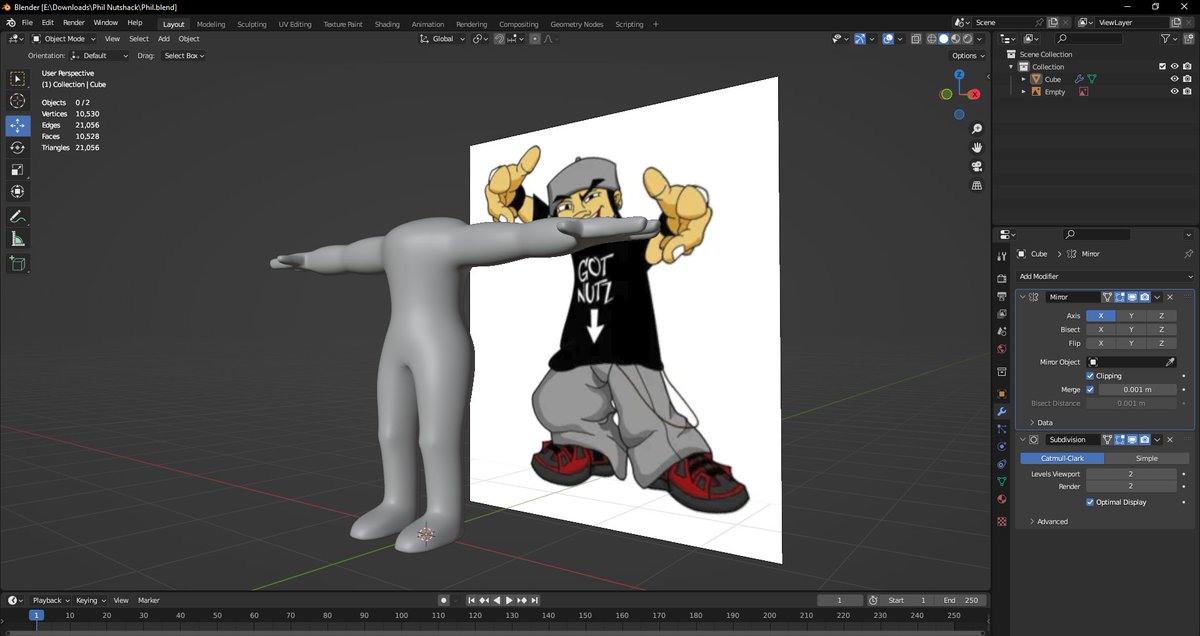Enable Flip Z in Mirror modifier
Viewport: 1200px width, 636px height.
click(x=1161, y=343)
